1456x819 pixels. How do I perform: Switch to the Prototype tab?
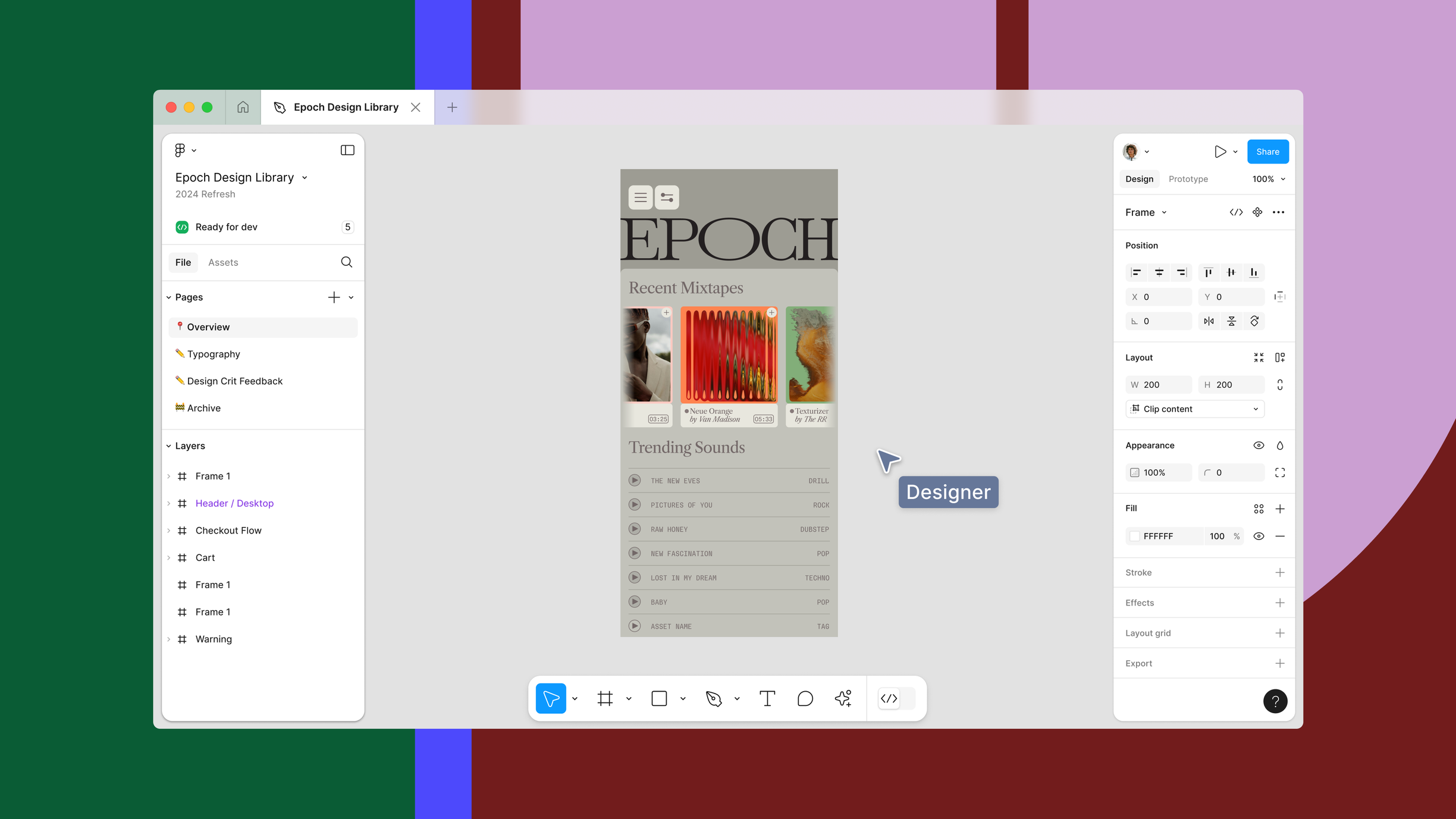point(1188,179)
